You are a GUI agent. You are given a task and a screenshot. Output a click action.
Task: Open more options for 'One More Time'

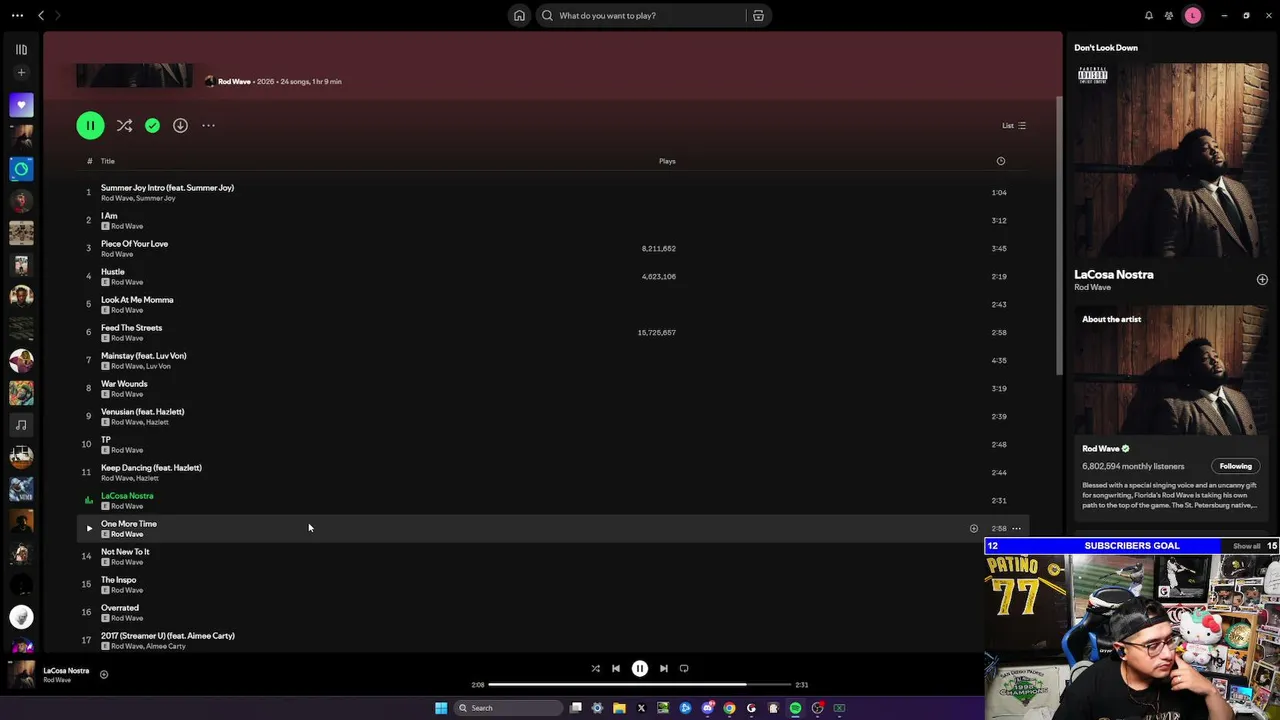coord(1016,528)
